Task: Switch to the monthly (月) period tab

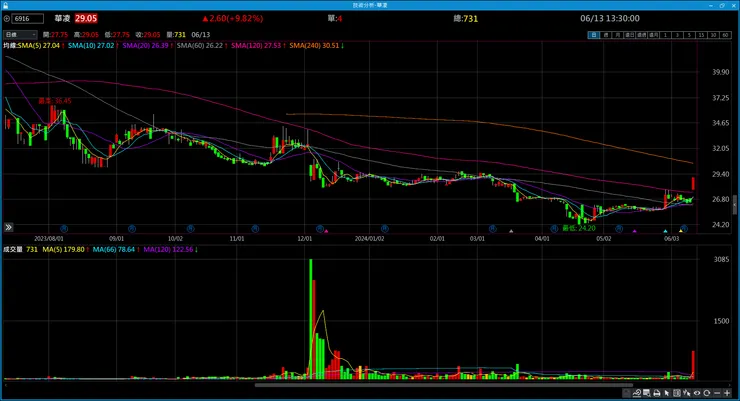Action: [x=618, y=35]
